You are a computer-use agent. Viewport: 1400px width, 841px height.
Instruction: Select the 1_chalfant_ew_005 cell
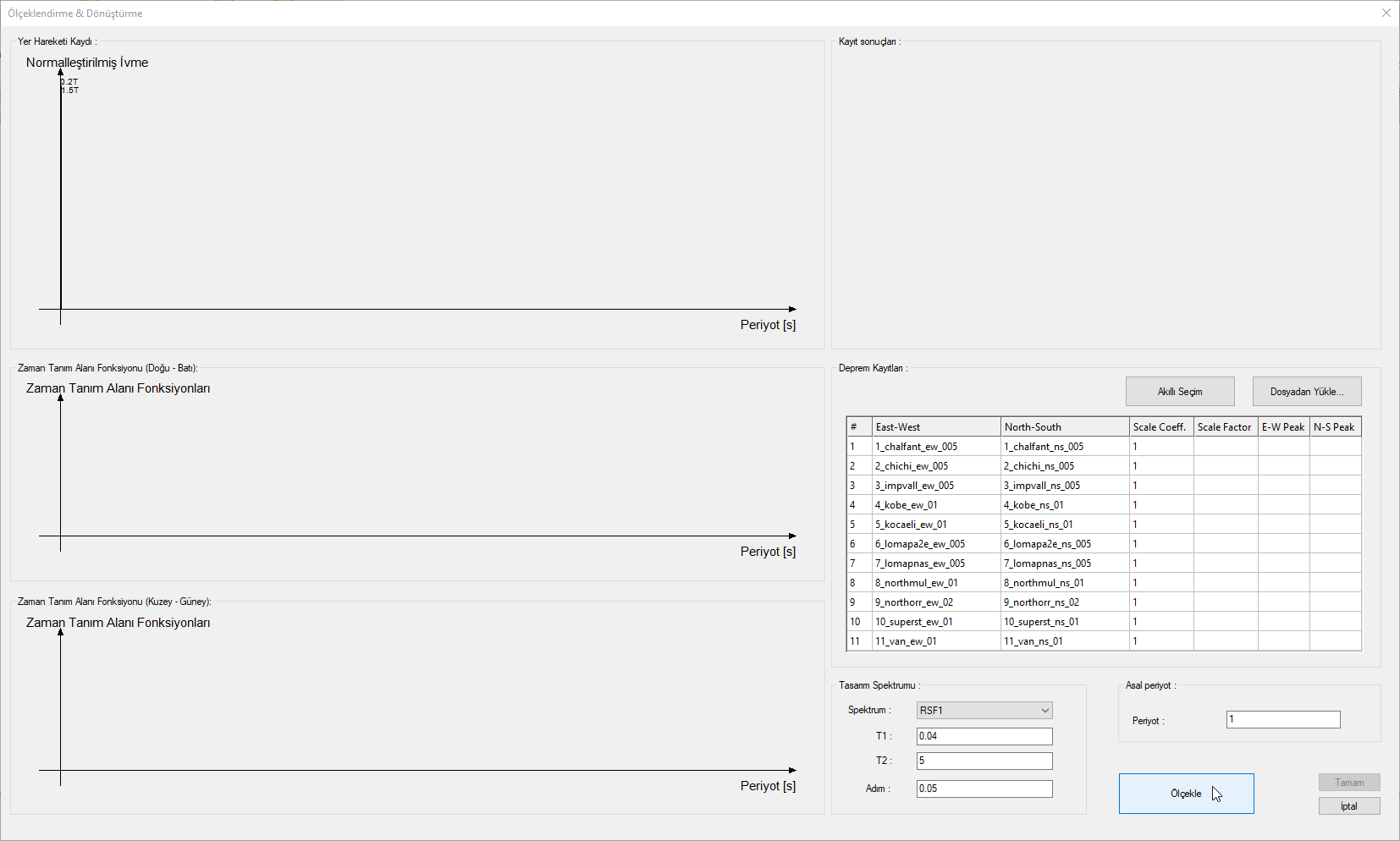(935, 447)
